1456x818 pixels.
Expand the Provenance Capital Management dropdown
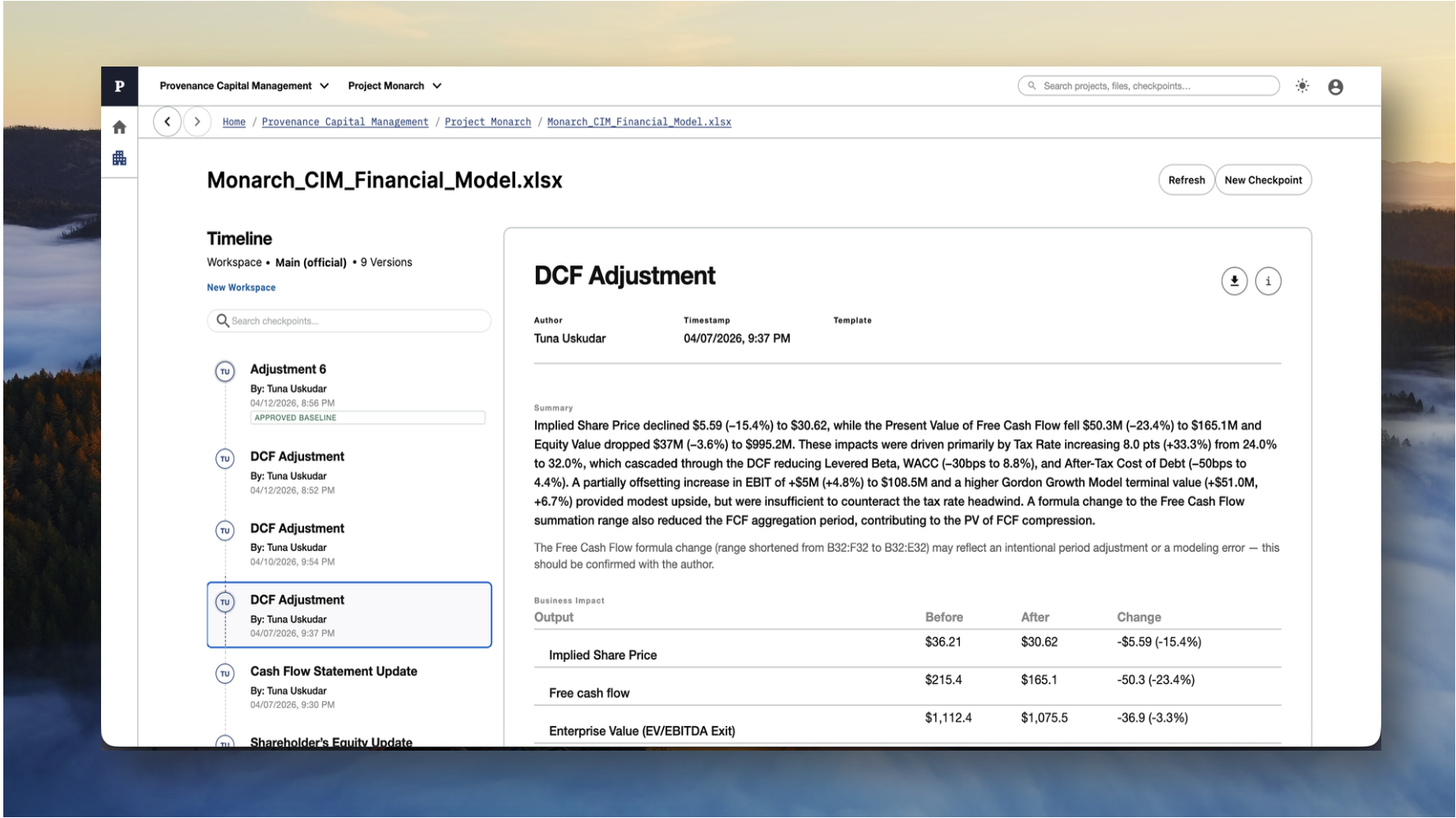coord(244,85)
